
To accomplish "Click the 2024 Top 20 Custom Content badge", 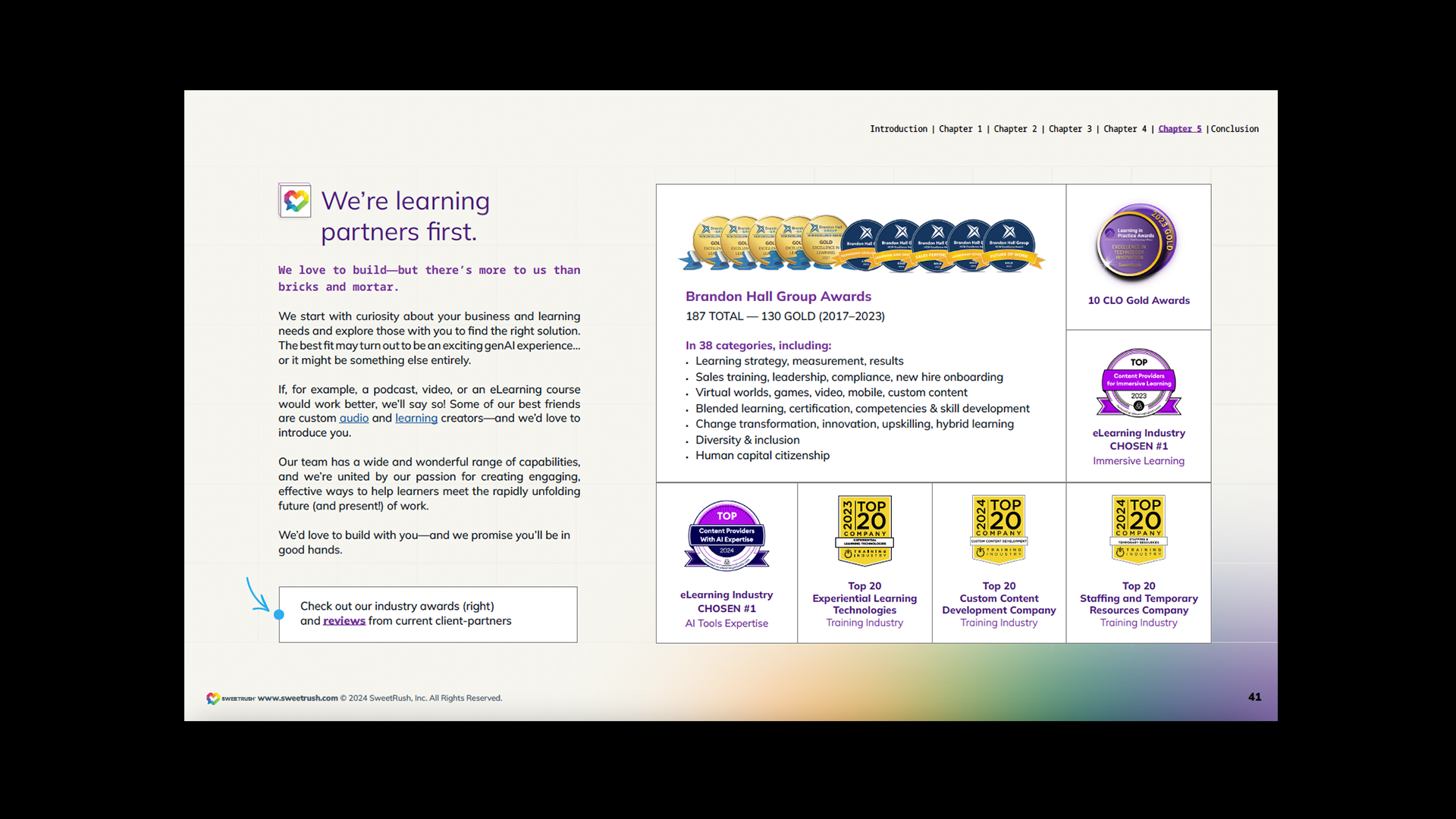I will tap(999, 529).
